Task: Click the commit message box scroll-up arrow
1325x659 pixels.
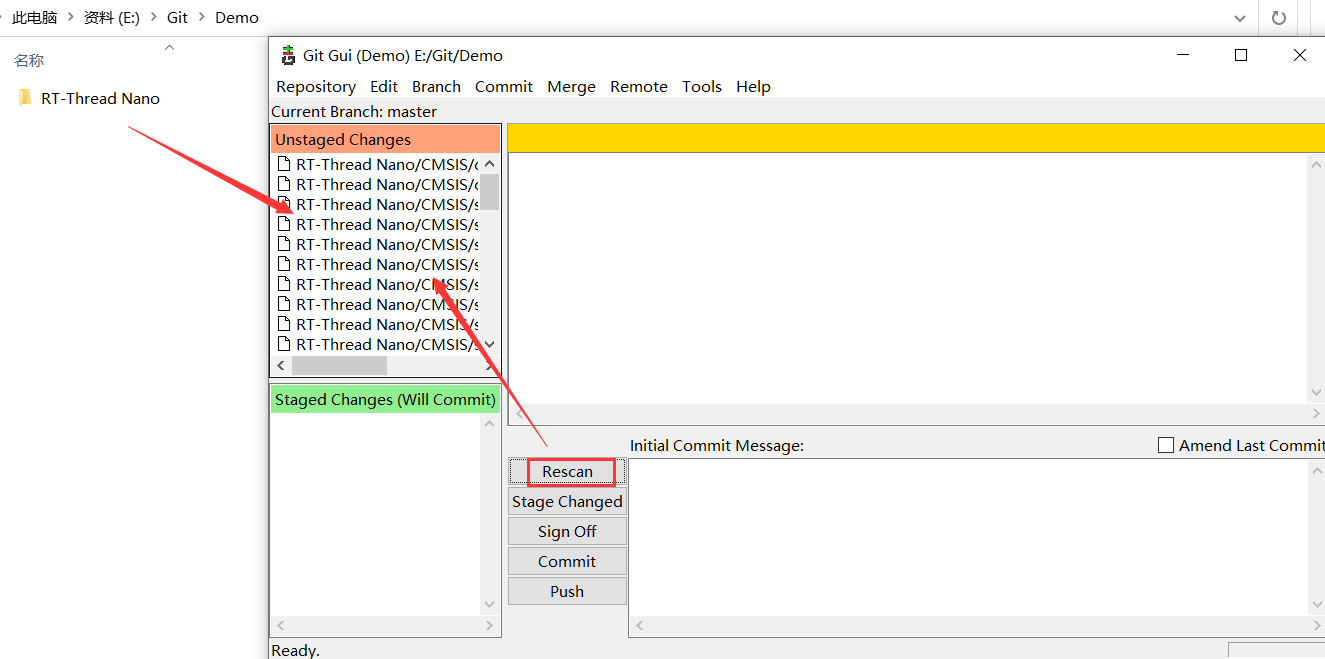Action: (x=1316, y=470)
